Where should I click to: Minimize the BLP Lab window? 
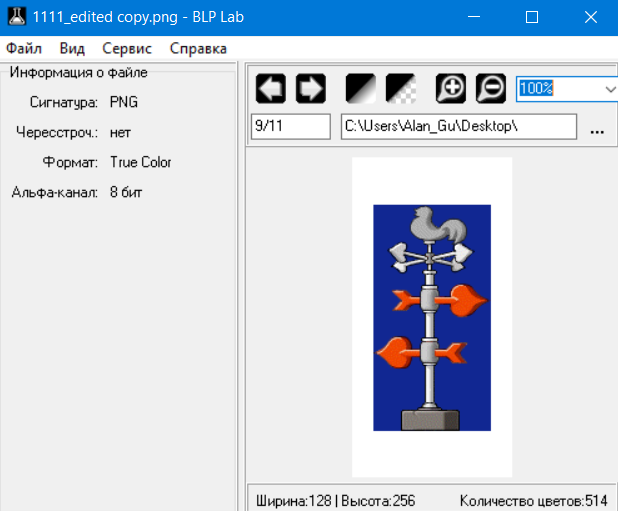tap(474, 17)
